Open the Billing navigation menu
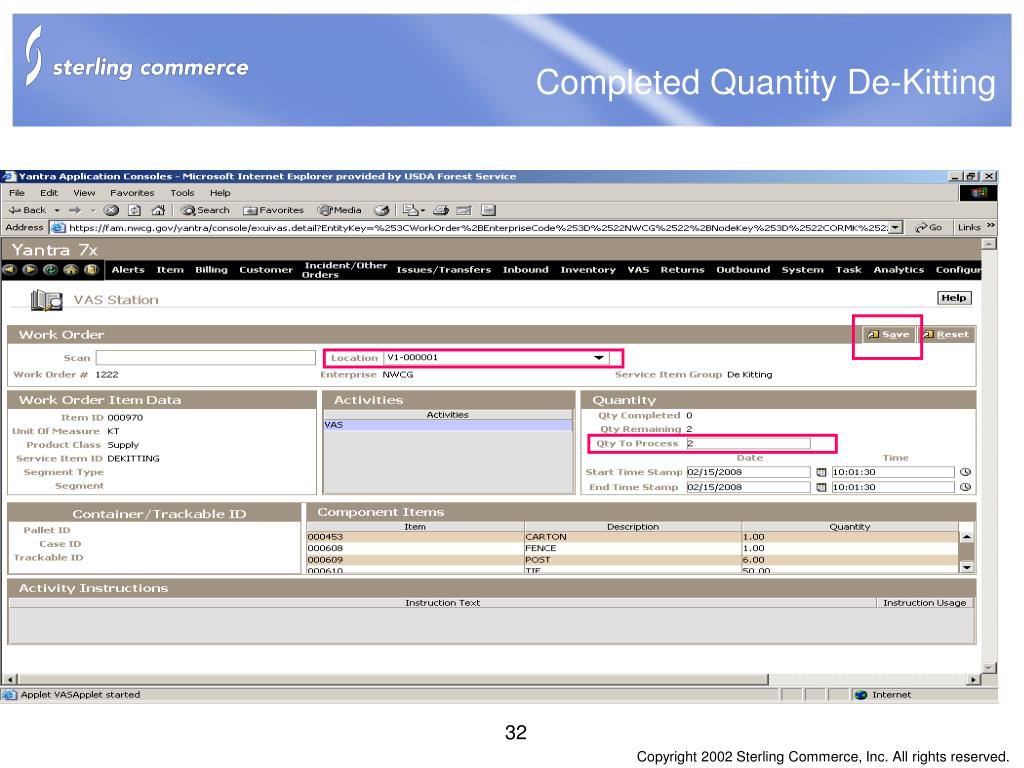This screenshot has width=1024, height=768. (212, 270)
